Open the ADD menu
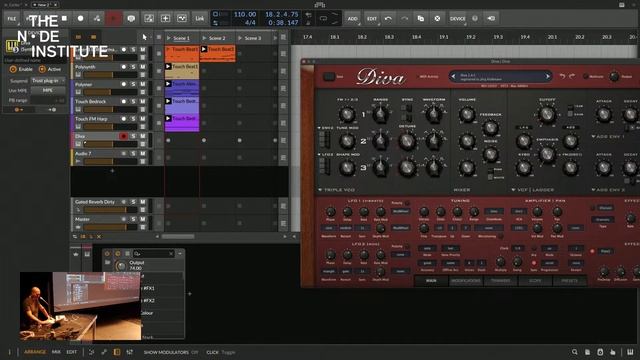The height and width of the screenshot is (360, 640). click(352, 18)
